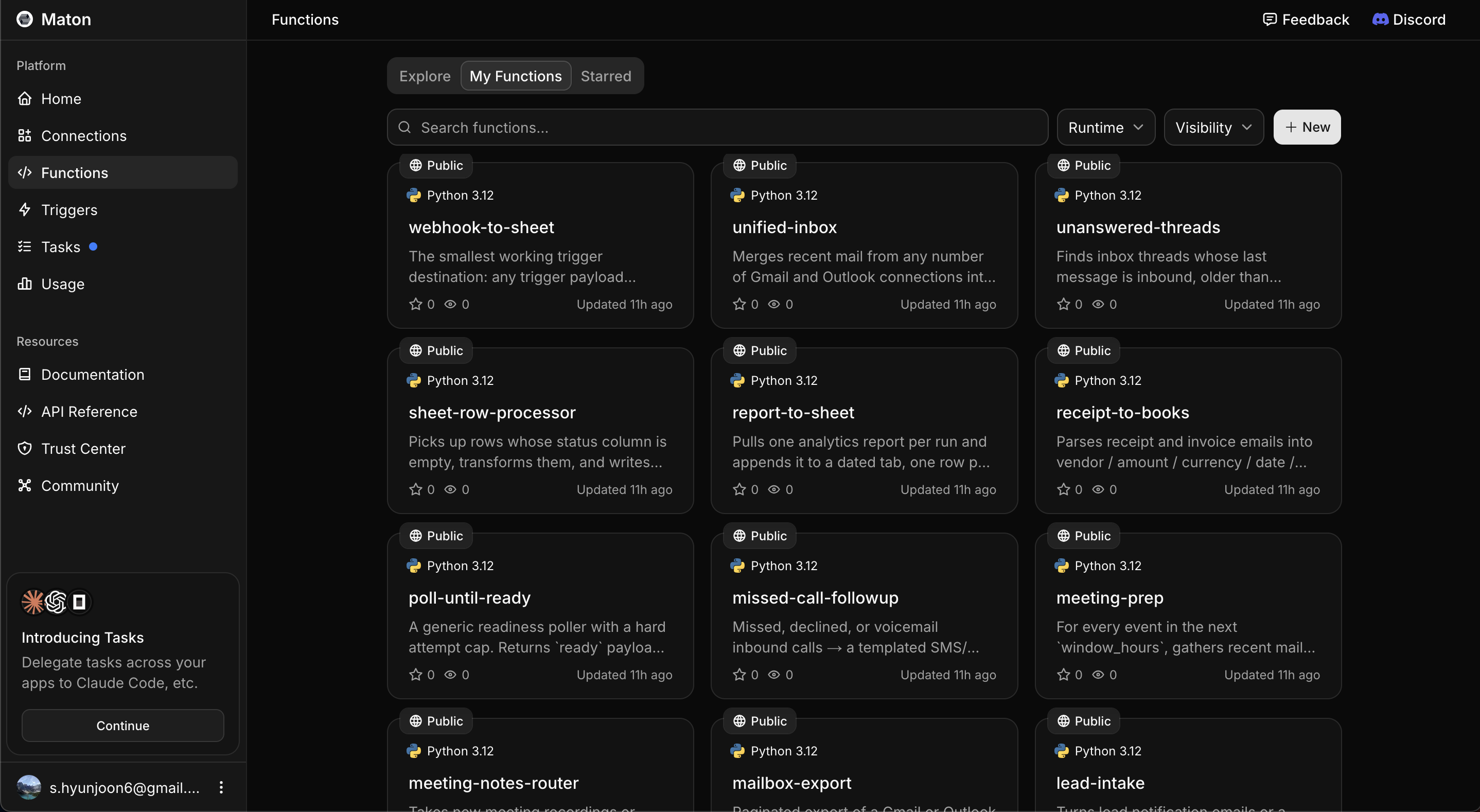The image size is (1480, 812).
Task: Open the missed-call-followup function
Action: pyautogui.click(x=864, y=615)
